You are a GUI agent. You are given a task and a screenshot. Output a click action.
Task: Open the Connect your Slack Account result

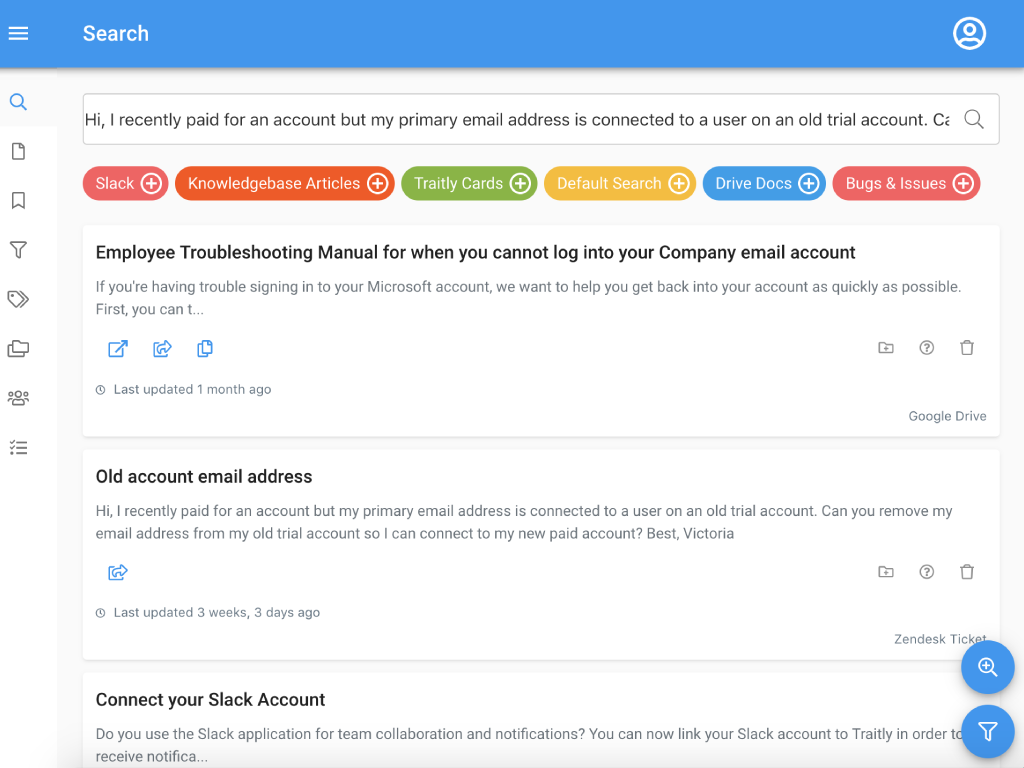(211, 700)
